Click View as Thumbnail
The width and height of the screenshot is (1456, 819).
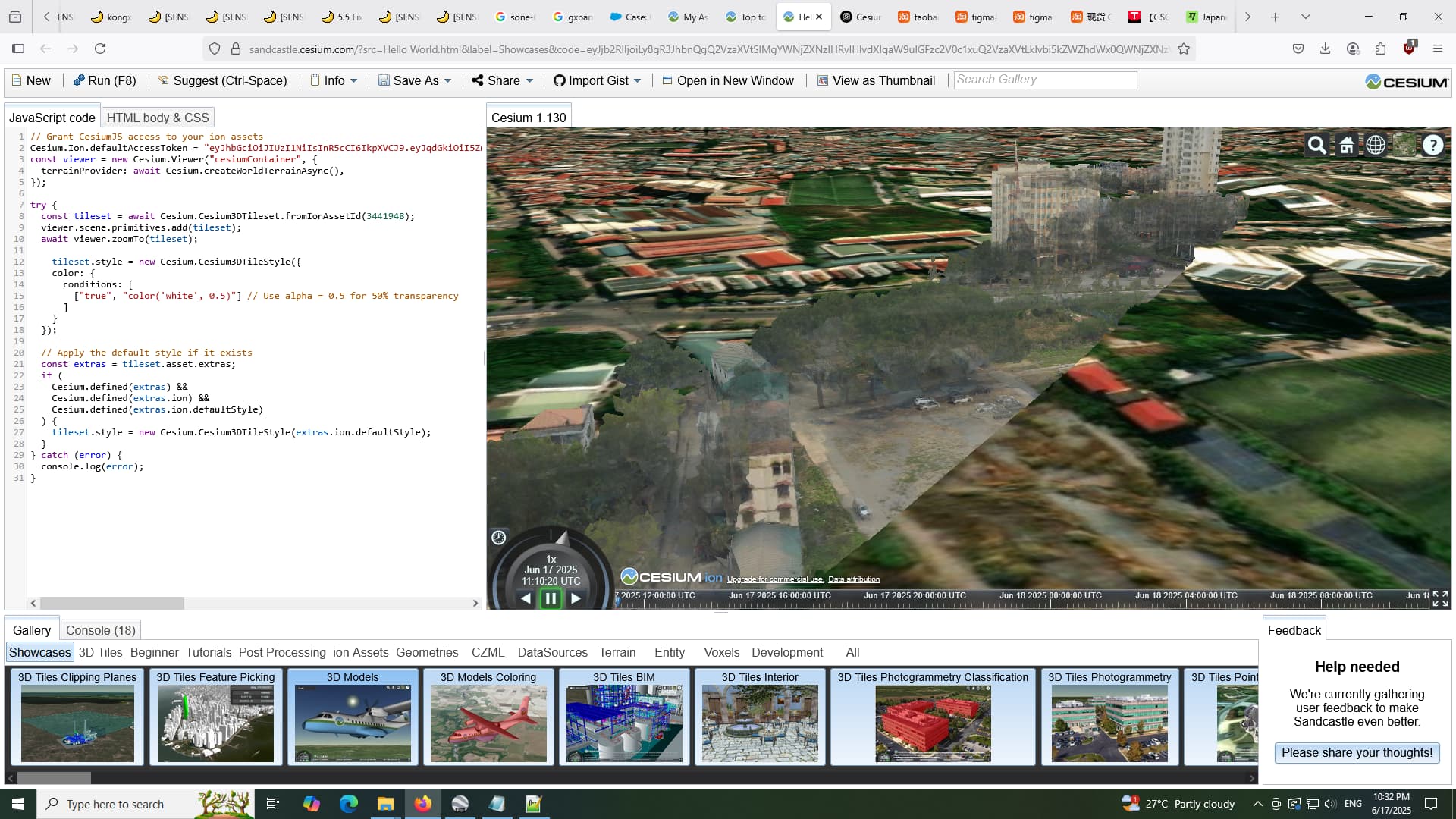coord(876,80)
